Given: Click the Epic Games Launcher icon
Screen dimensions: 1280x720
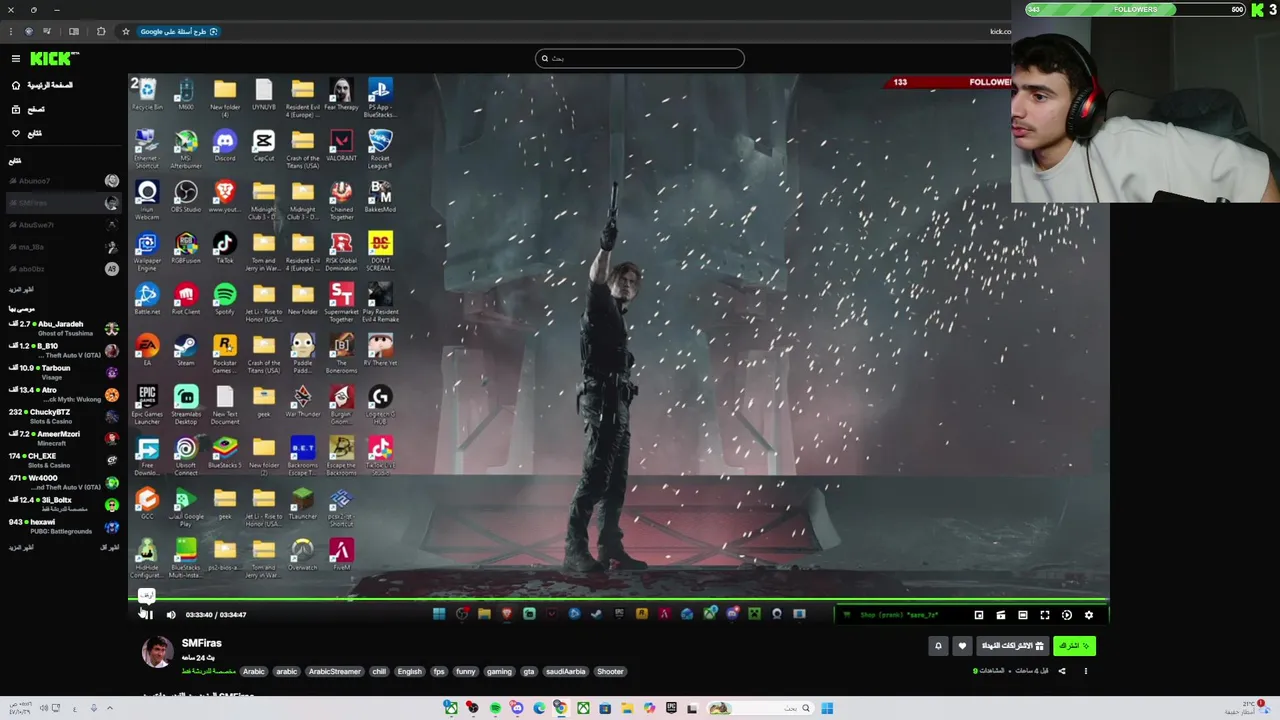Looking at the screenshot, I should tap(147, 405).
